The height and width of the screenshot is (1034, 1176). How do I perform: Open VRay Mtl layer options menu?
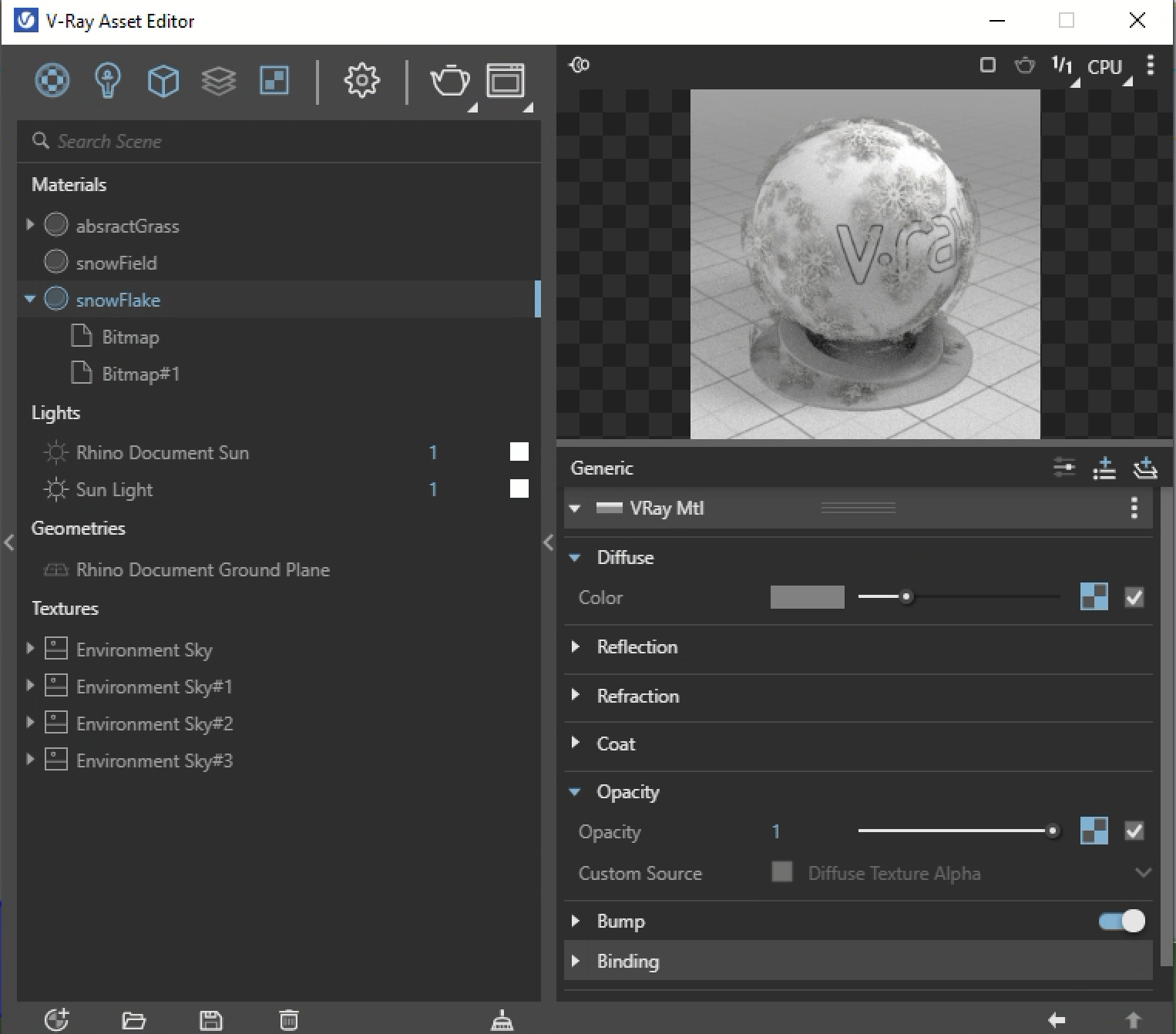point(1134,509)
